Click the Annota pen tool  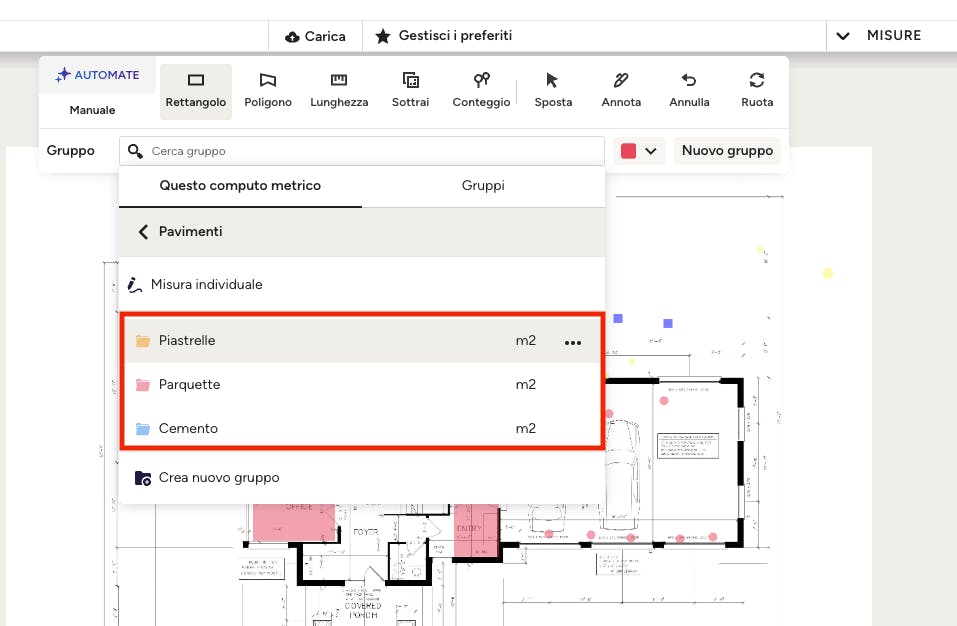[621, 90]
